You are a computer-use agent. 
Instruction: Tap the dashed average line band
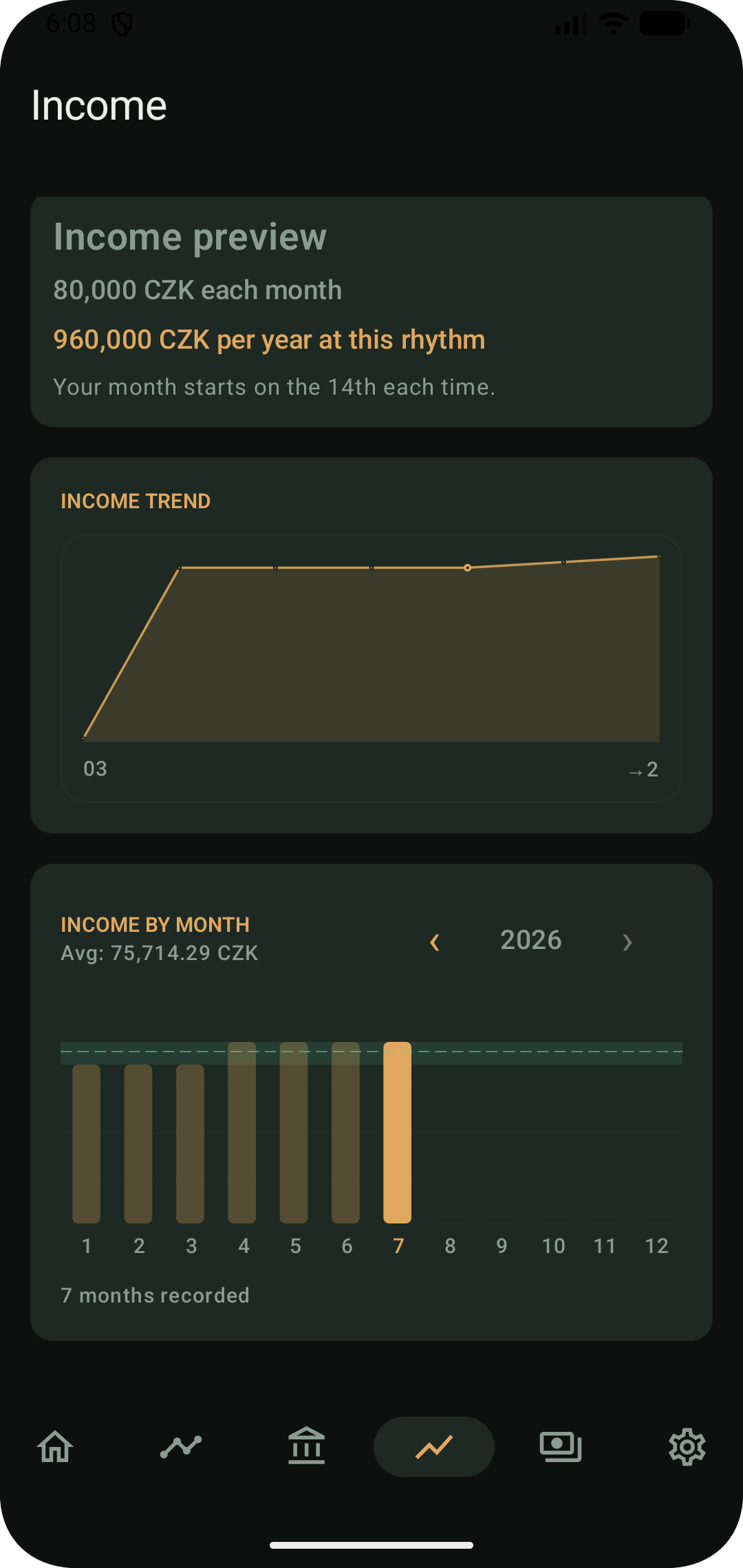[x=371, y=1053]
